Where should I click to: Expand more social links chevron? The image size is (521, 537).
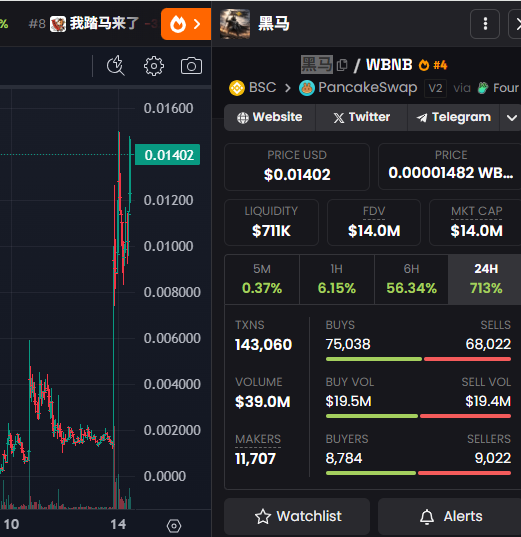[511, 118]
